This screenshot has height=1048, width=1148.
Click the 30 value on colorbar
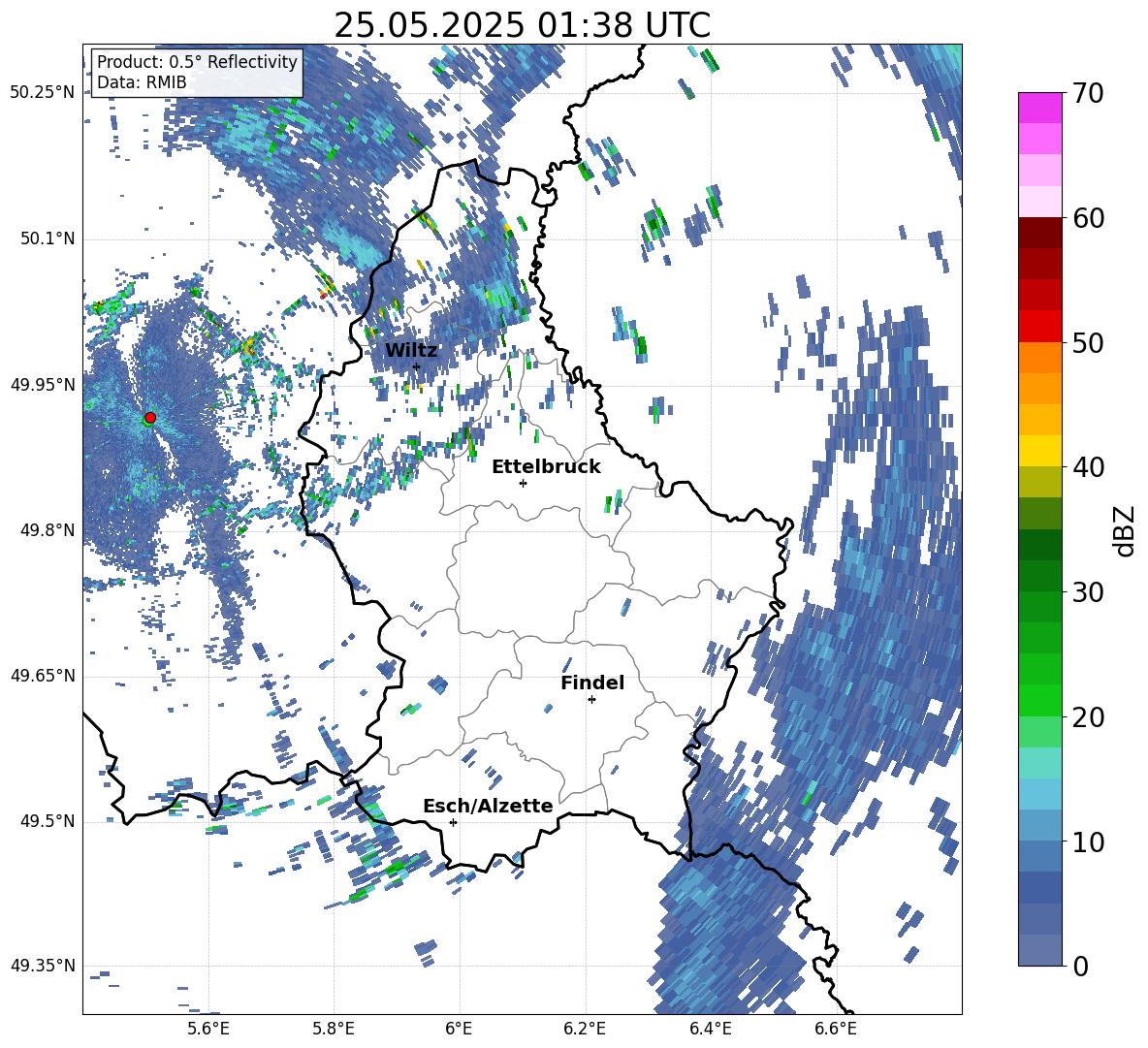[1088, 591]
